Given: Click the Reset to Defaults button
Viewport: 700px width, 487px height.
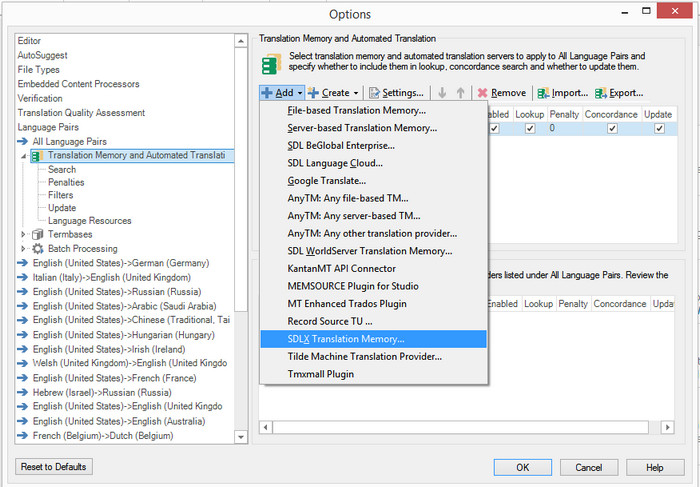Looking at the screenshot, I should (54, 467).
